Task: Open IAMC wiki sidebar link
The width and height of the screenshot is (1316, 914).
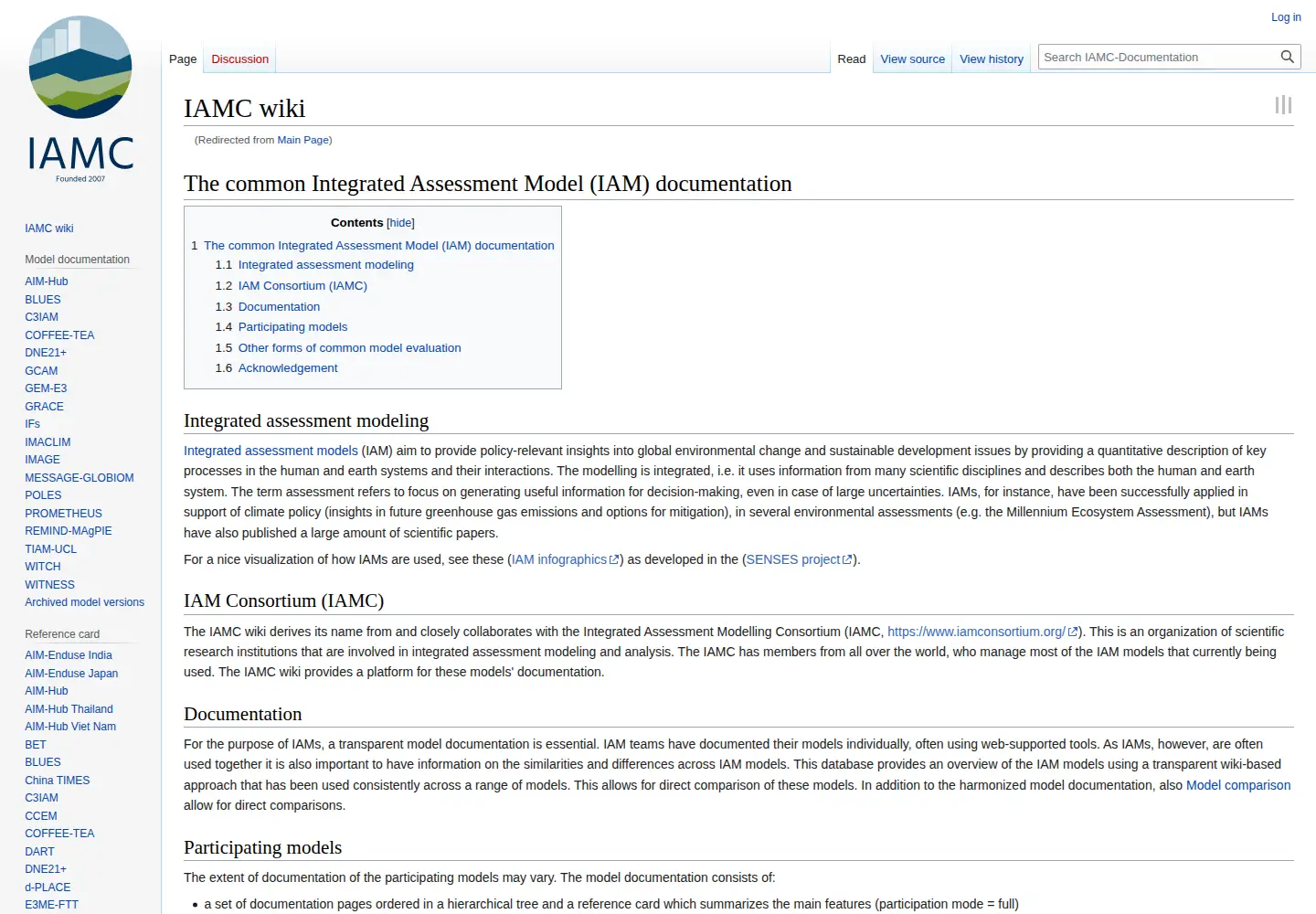Action: tap(49, 228)
